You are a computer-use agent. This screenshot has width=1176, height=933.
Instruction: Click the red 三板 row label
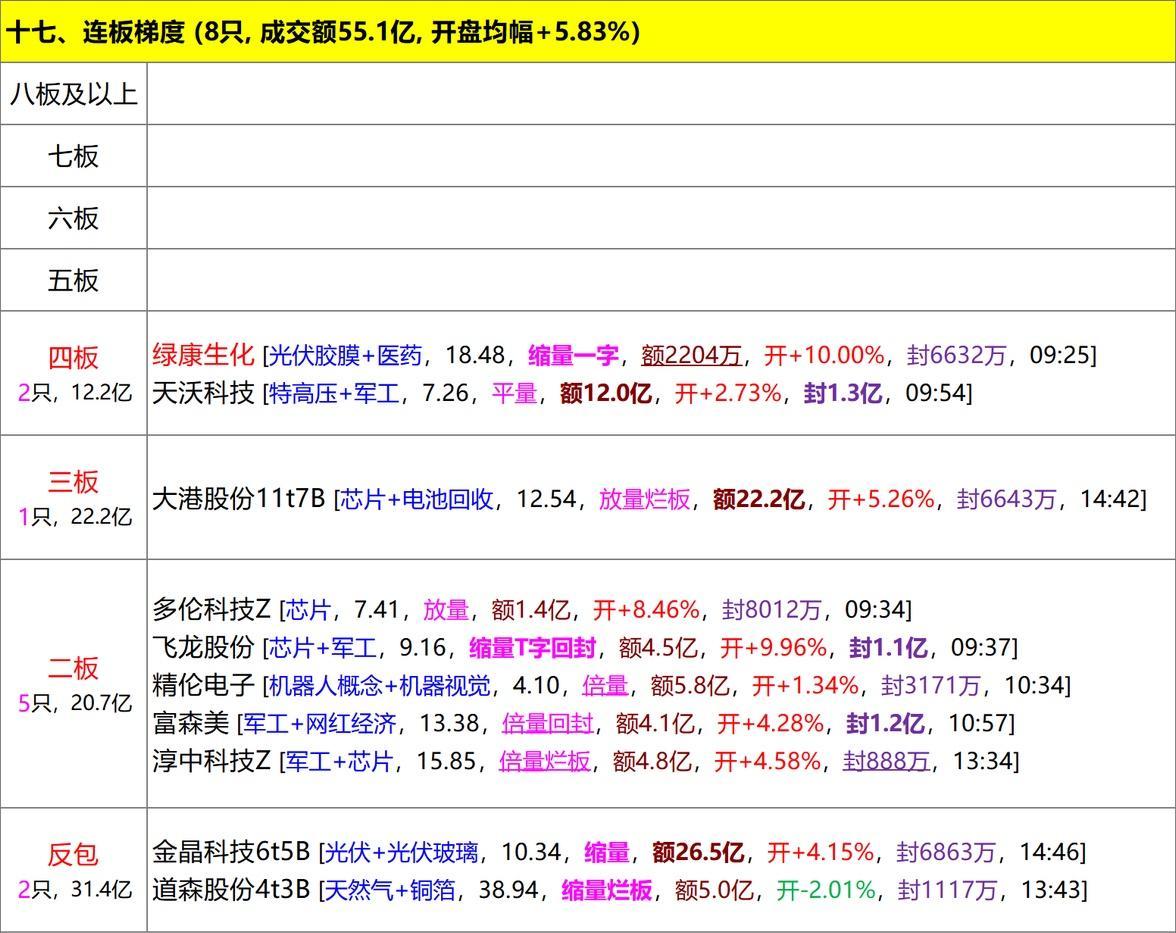74,482
